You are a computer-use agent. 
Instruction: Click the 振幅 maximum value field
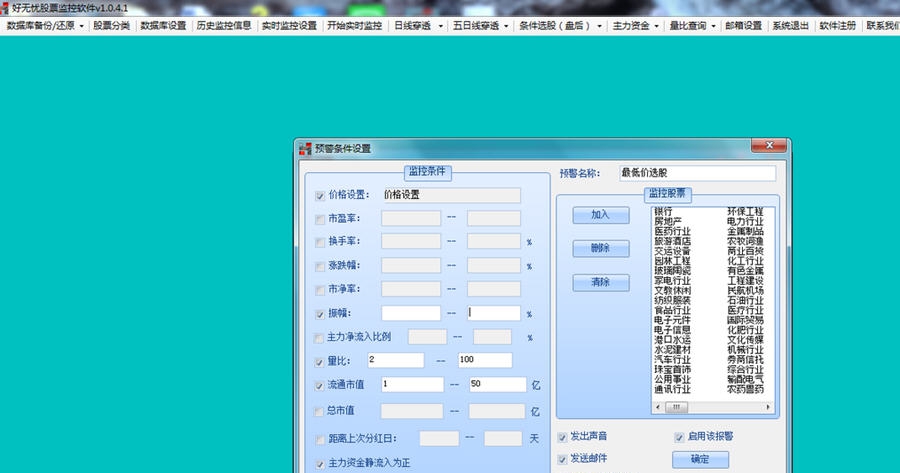coord(494,313)
